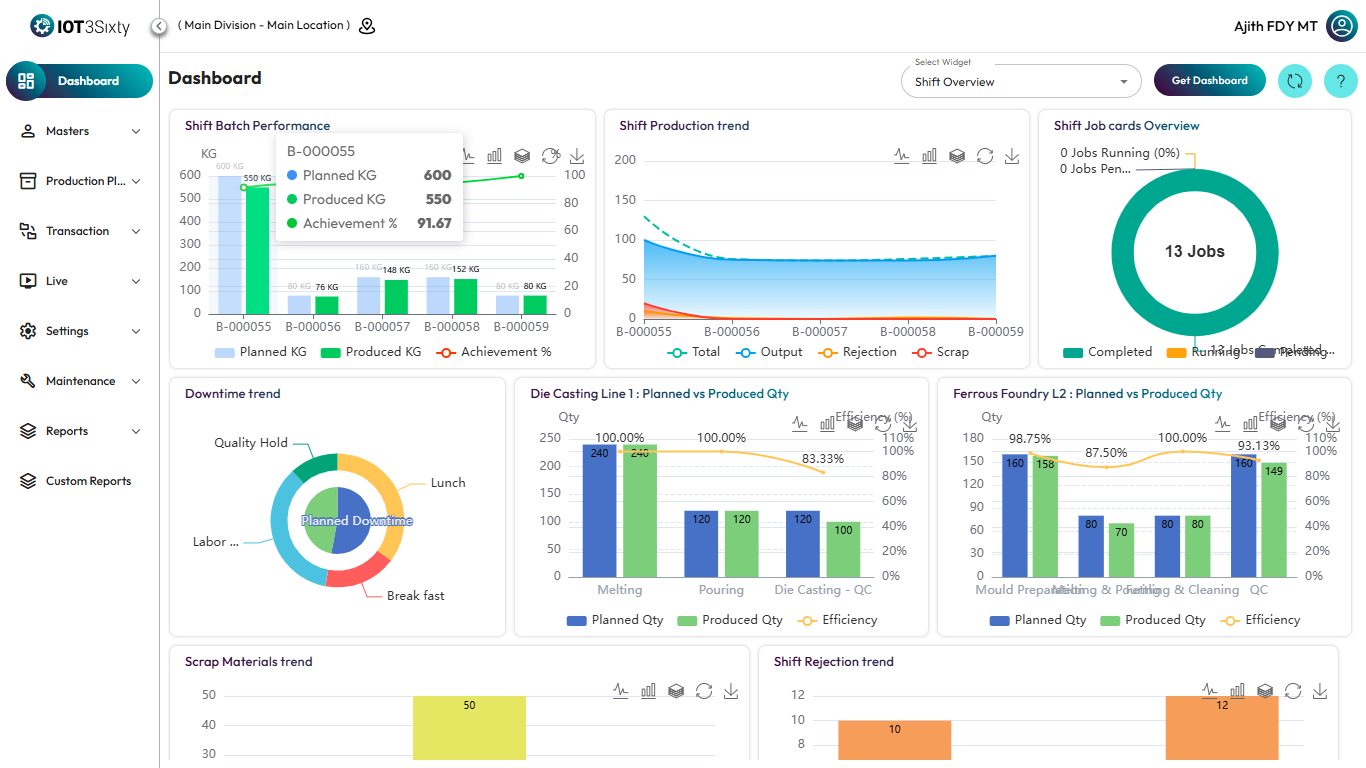Download the Shift Production trend chart
Screen dimensions: 1366x768
point(1012,156)
